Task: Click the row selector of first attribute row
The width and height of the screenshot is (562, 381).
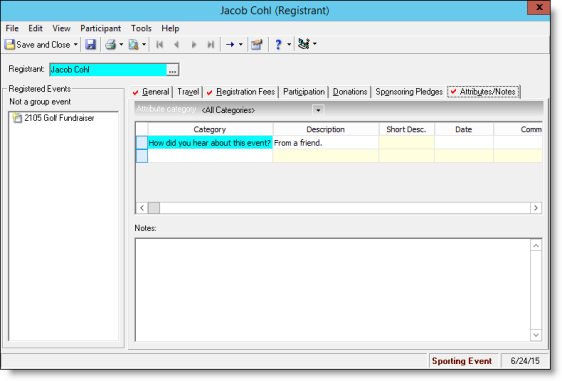Action: pyautogui.click(x=142, y=143)
